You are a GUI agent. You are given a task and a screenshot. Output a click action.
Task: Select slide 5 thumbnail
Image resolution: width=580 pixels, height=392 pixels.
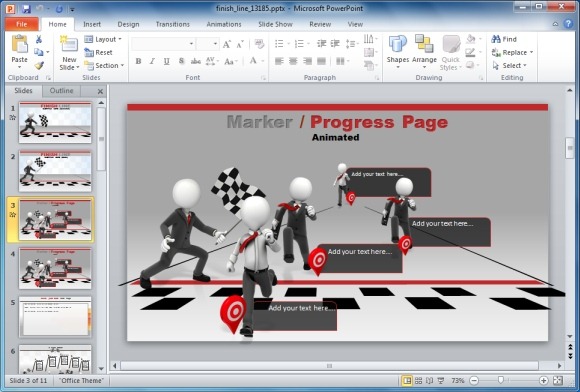(55, 317)
